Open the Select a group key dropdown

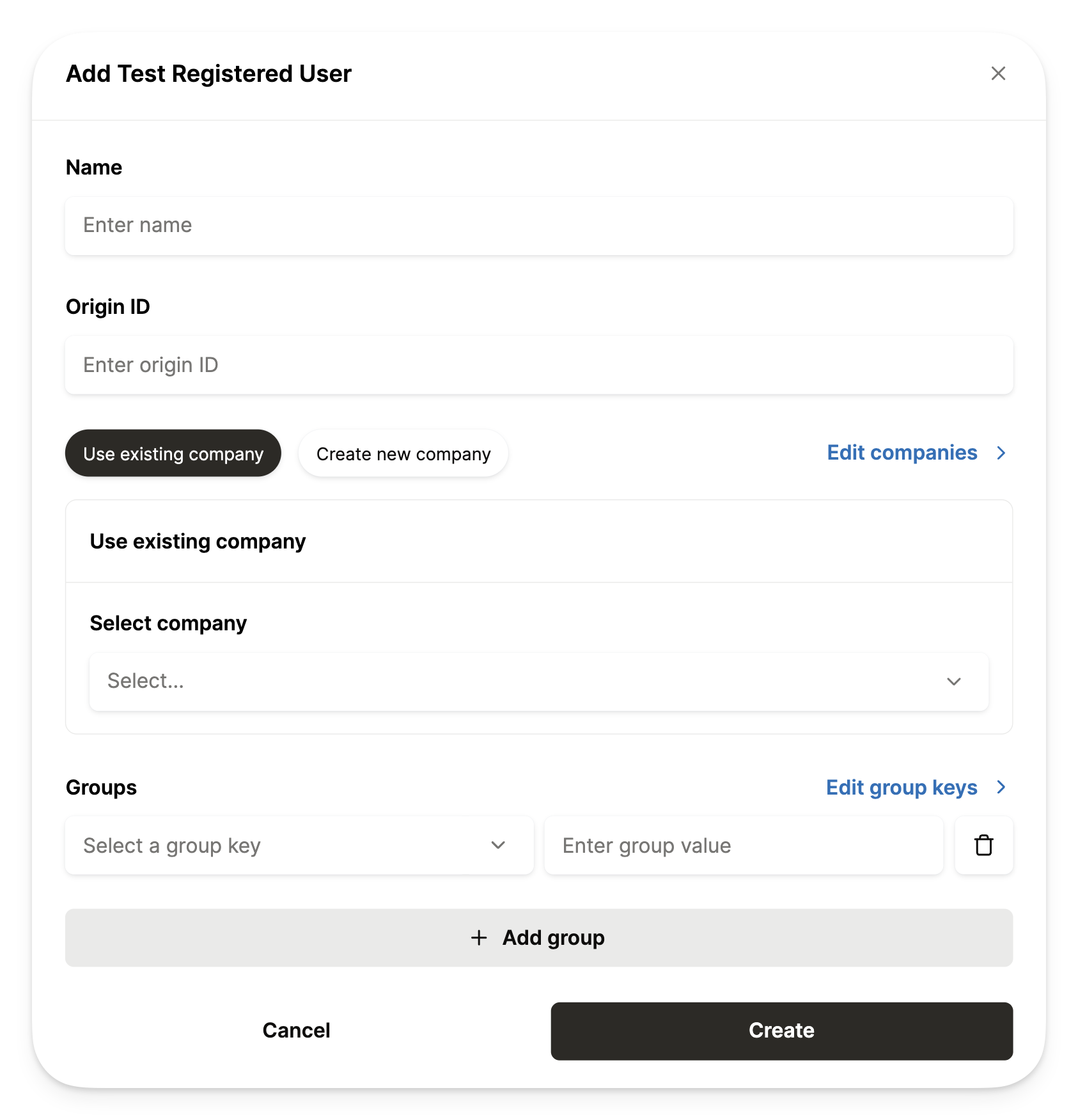pos(299,845)
